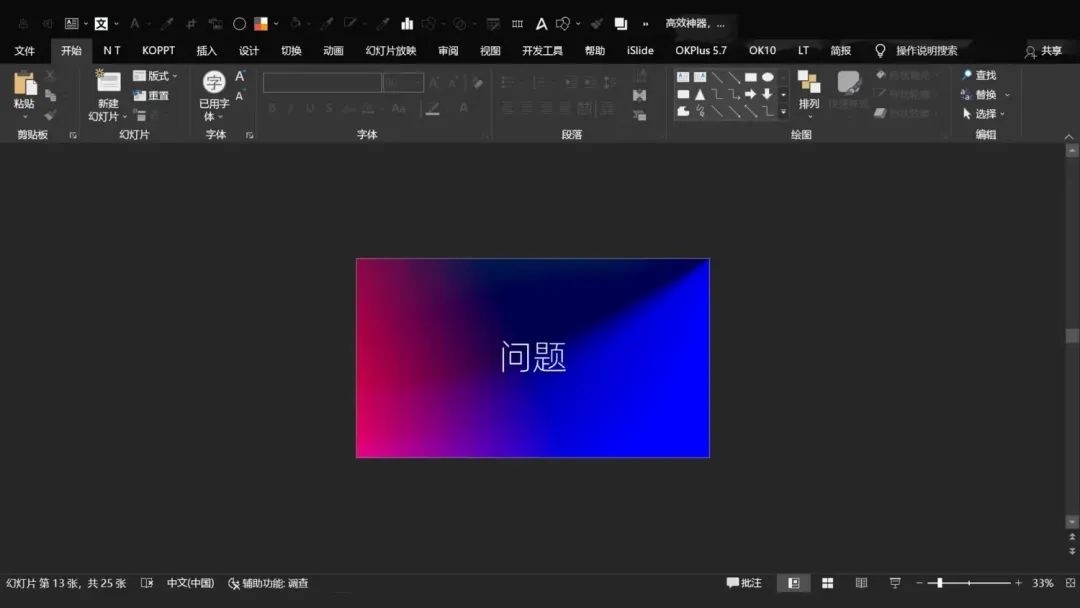Switch to the 幻灯片放映 Slide Show tab
This screenshot has width=1080, height=608.
pos(391,51)
